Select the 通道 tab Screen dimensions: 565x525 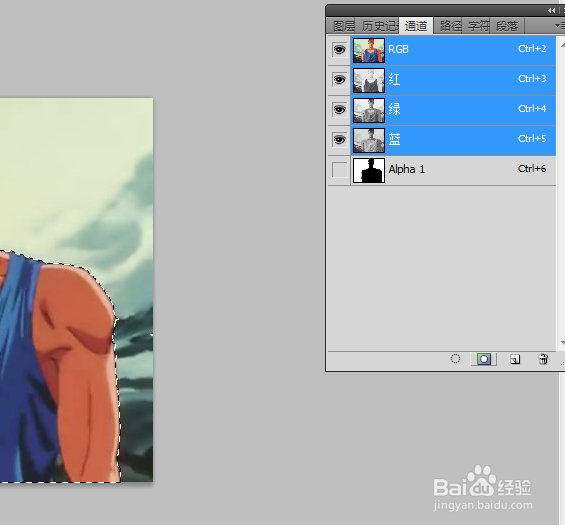point(416,26)
